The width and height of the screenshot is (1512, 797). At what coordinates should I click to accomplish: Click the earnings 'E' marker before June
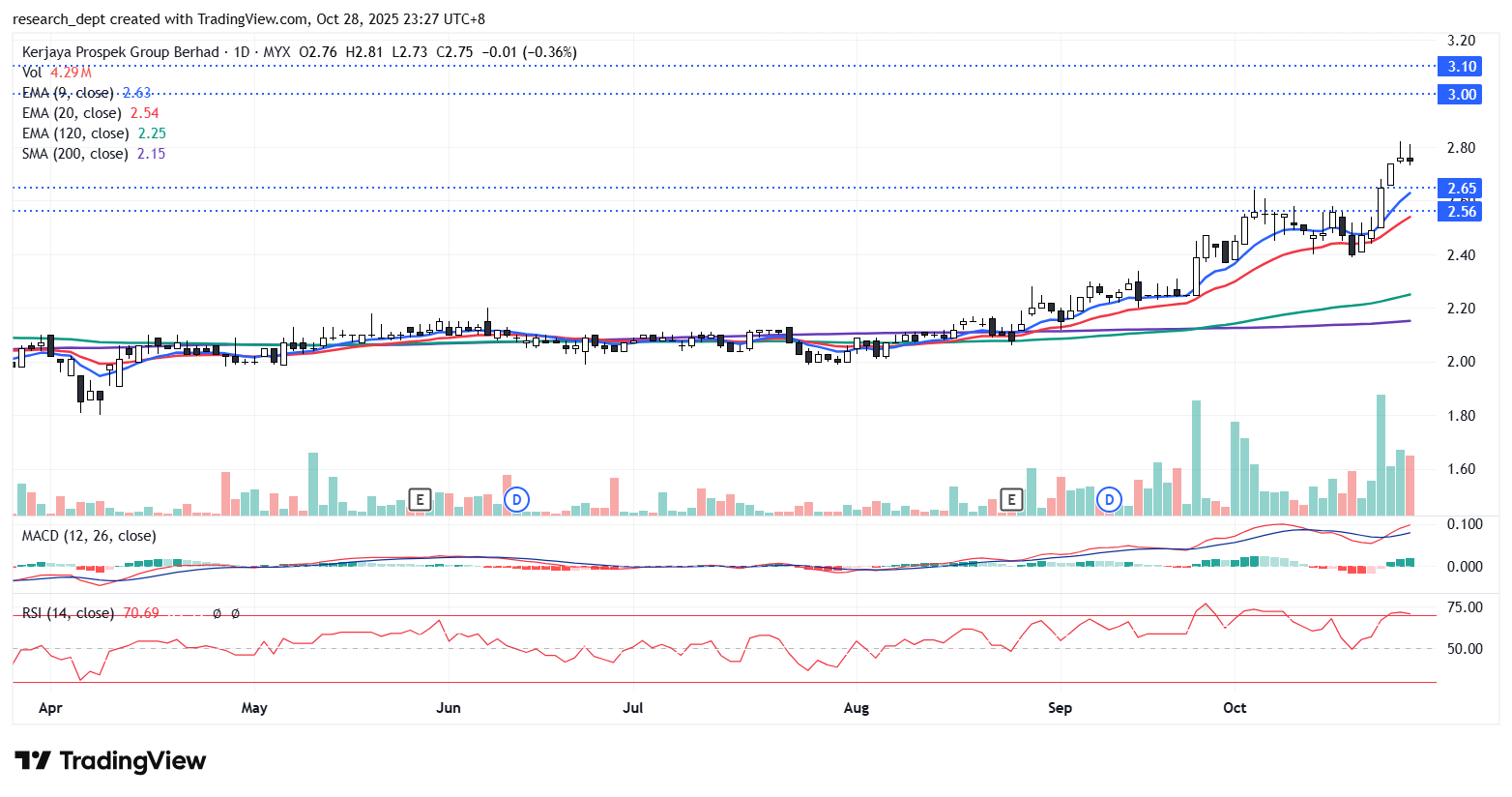pos(419,499)
